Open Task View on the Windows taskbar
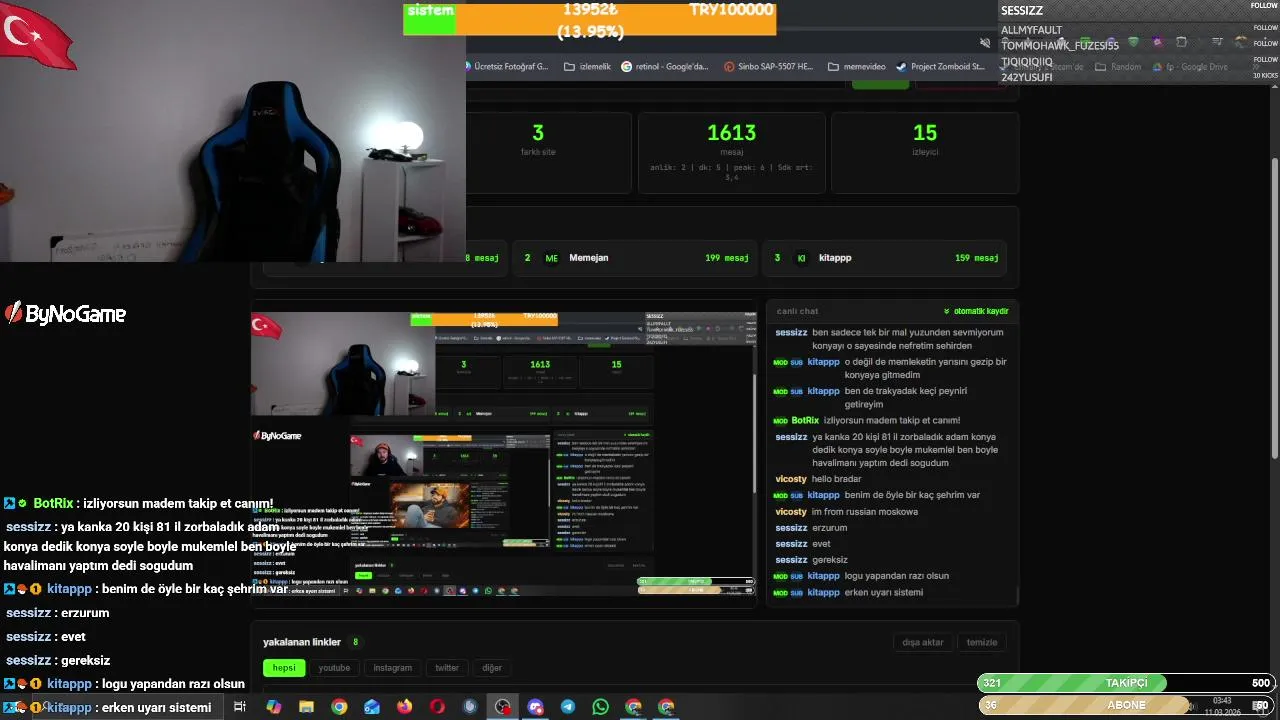This screenshot has width=1280, height=720. pos(240,707)
